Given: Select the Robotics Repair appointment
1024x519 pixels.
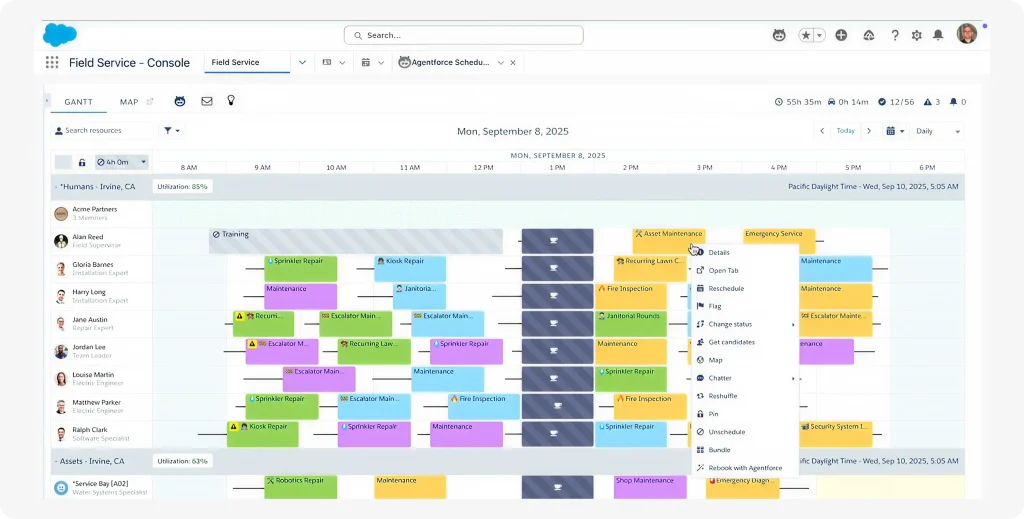Looking at the screenshot, I should point(300,486).
